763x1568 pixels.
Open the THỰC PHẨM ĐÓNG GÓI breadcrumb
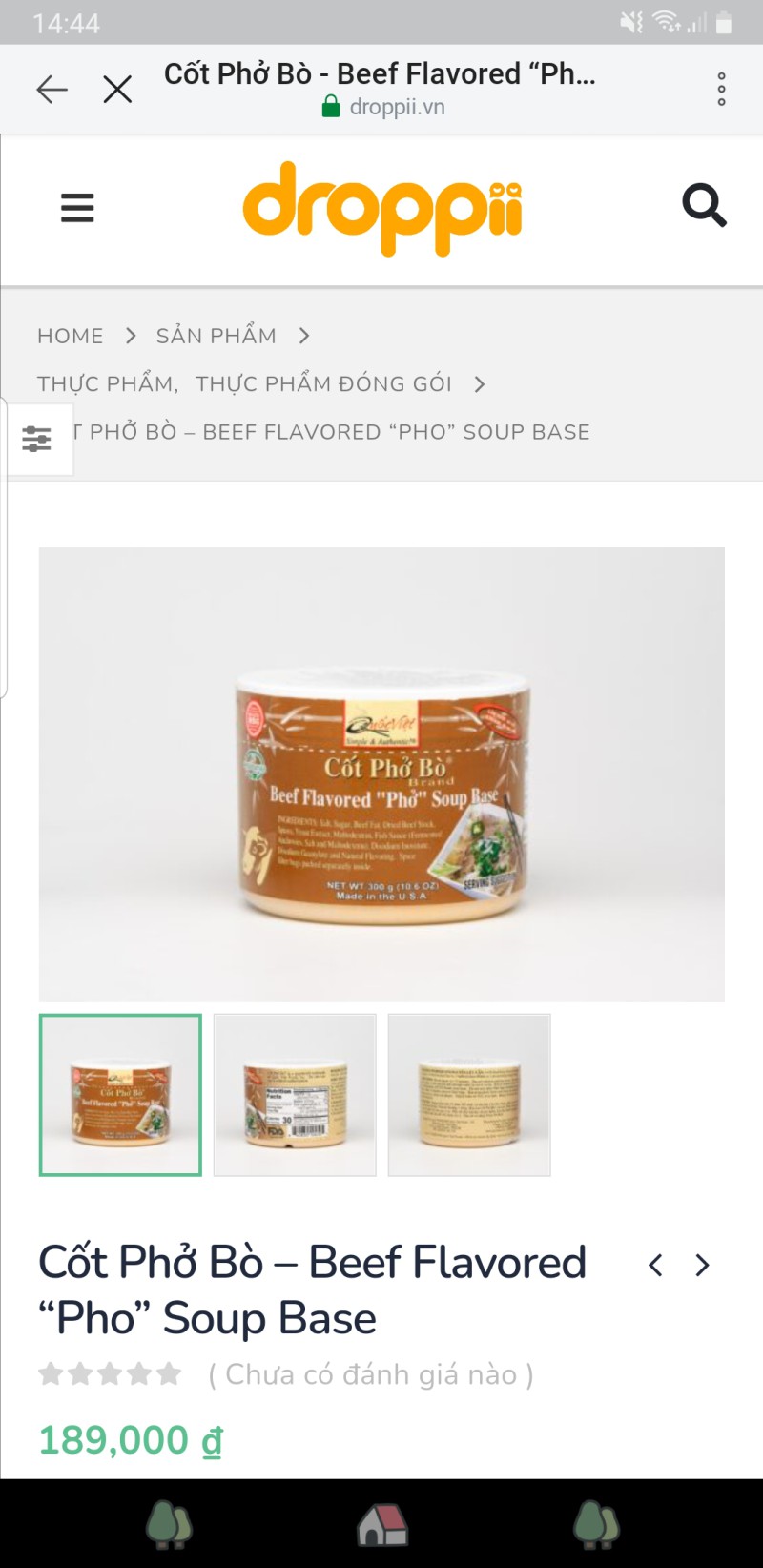[x=323, y=383]
